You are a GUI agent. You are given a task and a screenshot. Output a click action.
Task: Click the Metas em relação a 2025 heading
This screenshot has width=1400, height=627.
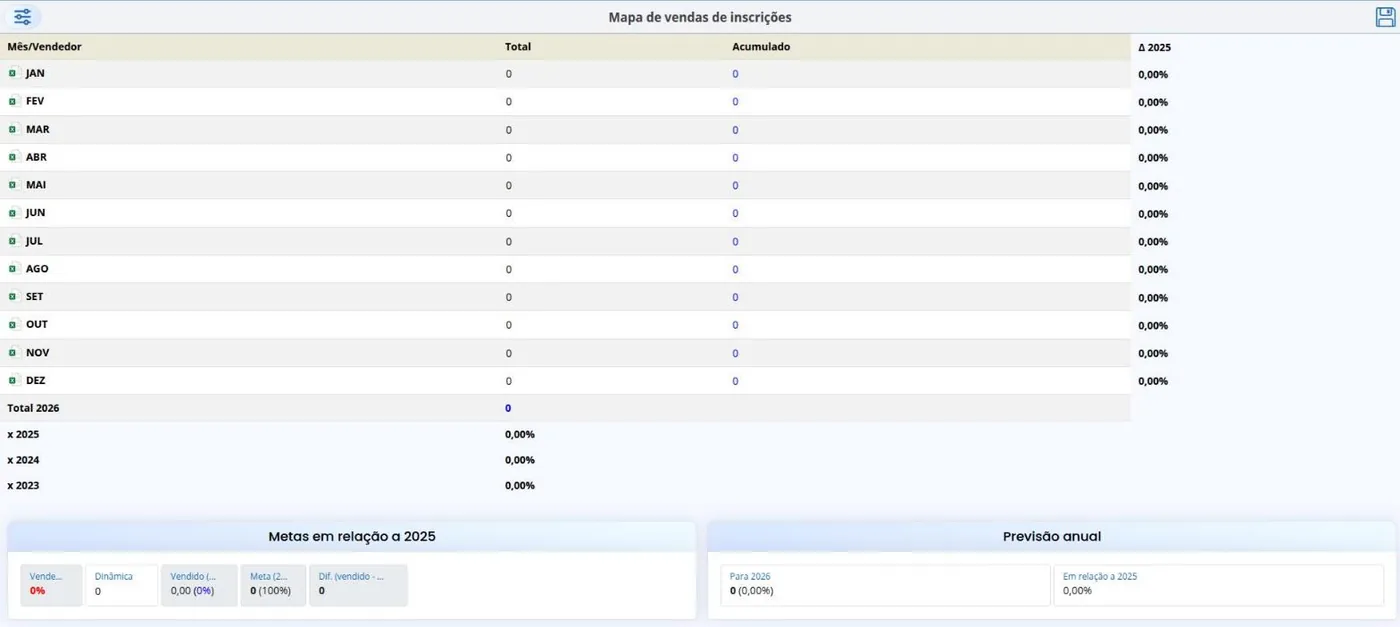click(352, 537)
